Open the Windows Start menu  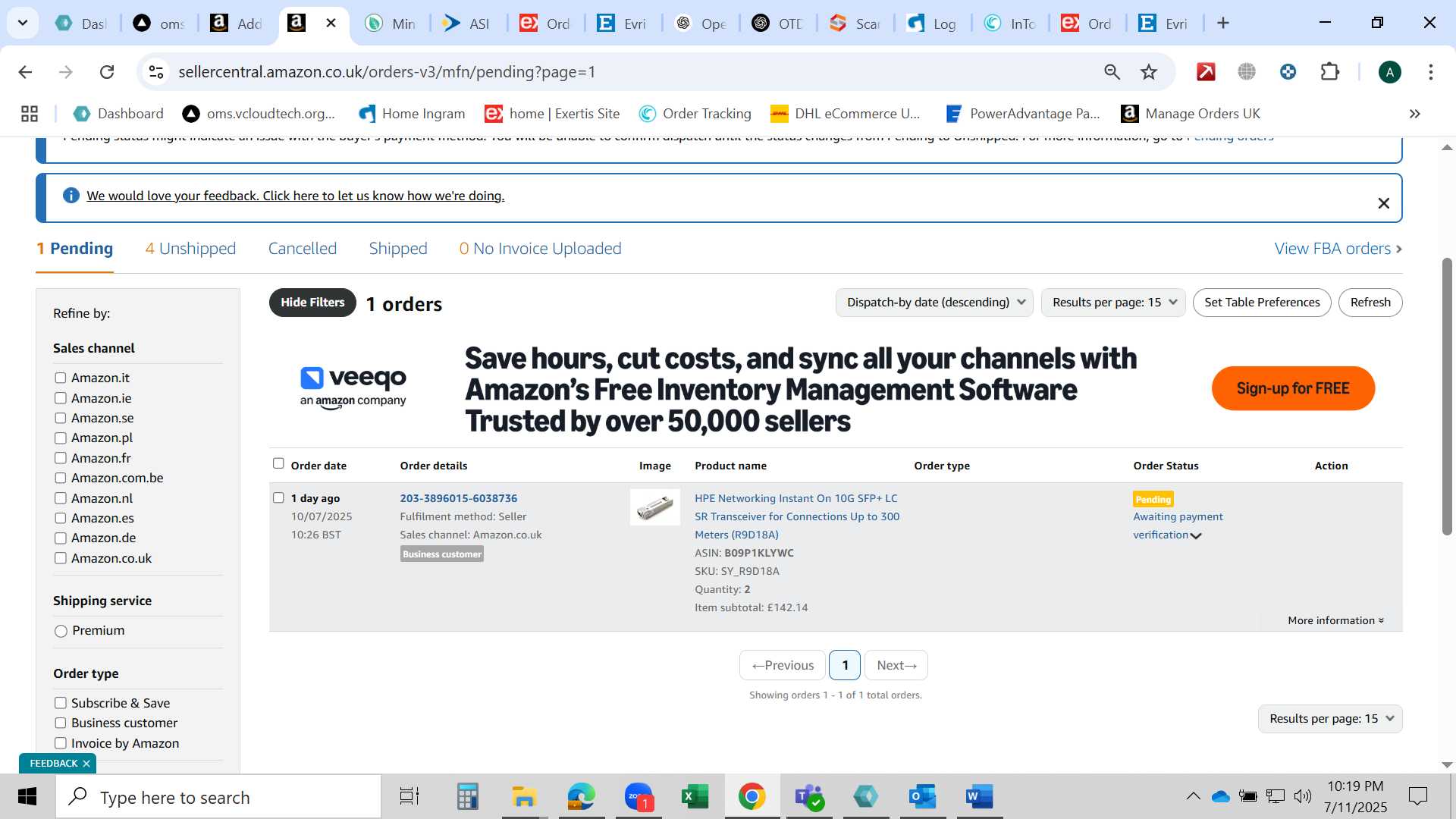pos(27,797)
